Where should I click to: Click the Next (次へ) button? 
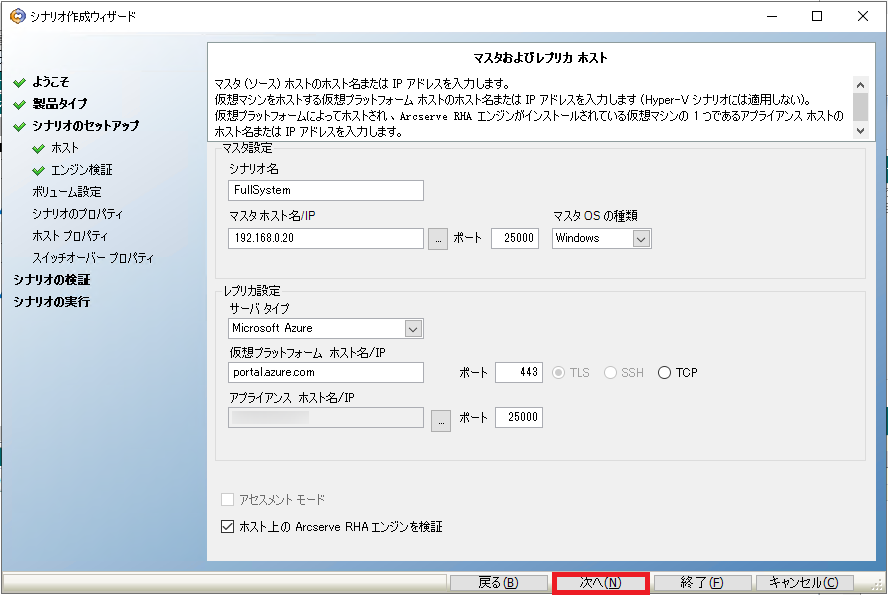[600, 583]
